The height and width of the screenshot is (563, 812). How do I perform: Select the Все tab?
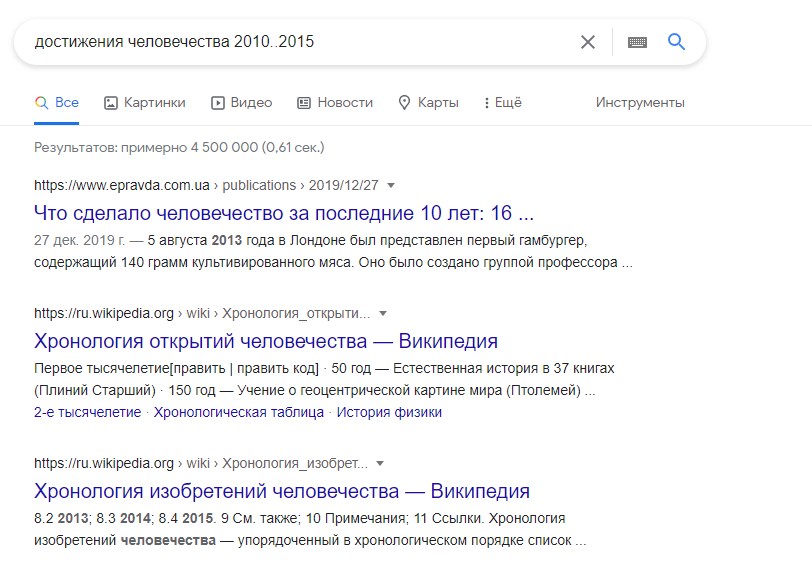tap(57, 103)
